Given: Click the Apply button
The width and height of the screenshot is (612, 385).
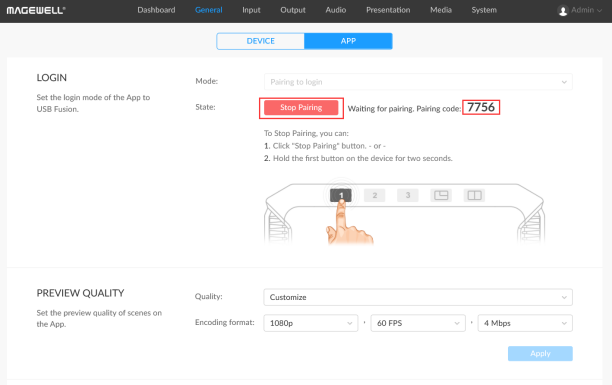Looking at the screenshot, I should click(540, 353).
